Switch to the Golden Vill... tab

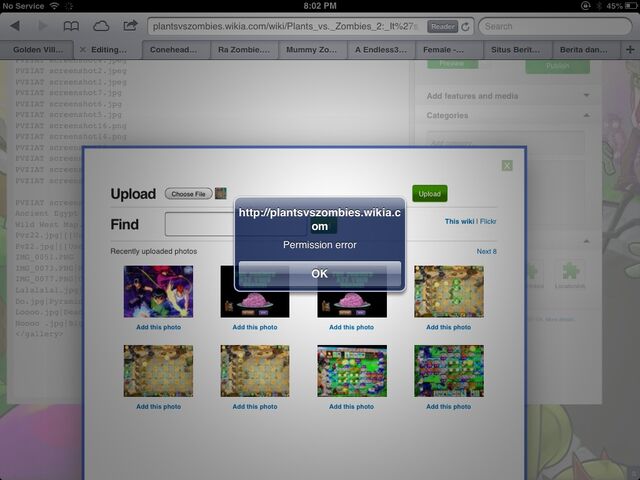(38, 49)
